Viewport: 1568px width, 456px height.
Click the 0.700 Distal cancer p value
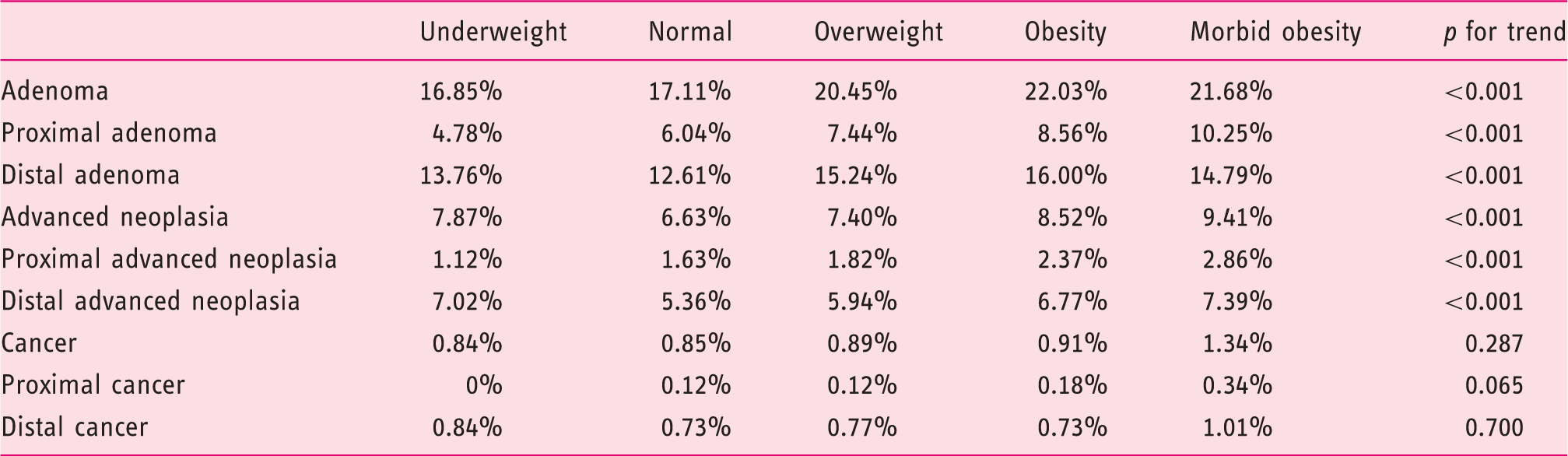(x=1494, y=428)
